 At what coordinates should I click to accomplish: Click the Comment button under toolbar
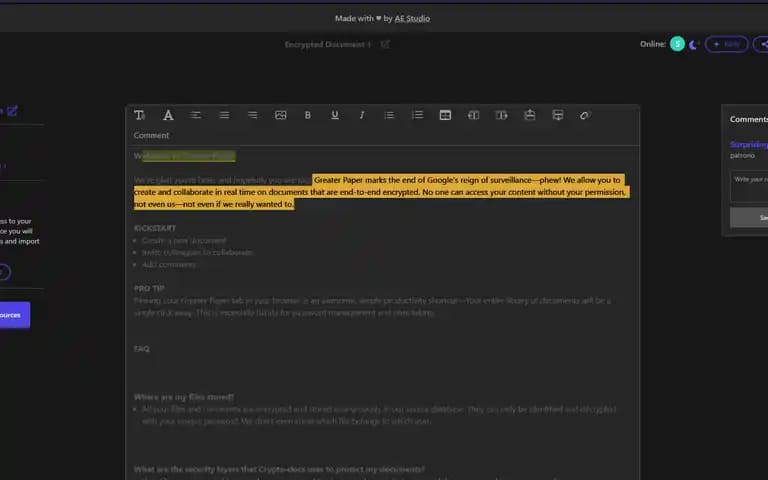151,135
